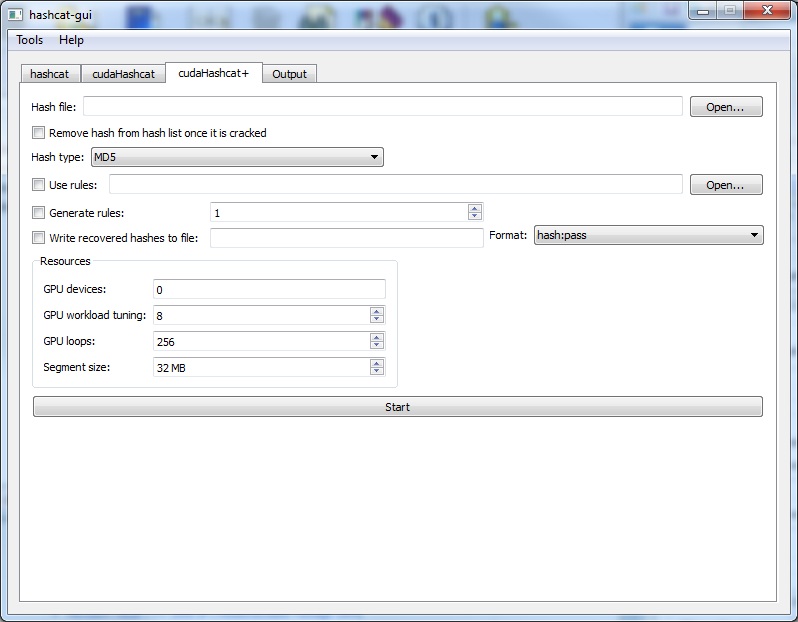This screenshot has width=798, height=622.
Task: Enable remove hash once cracked checkbox
Action: (x=38, y=133)
